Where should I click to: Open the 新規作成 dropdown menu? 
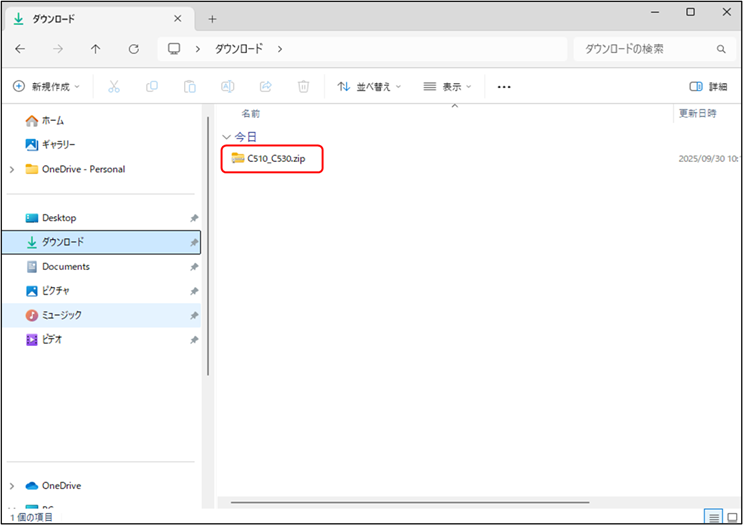pyautogui.click(x=46, y=87)
